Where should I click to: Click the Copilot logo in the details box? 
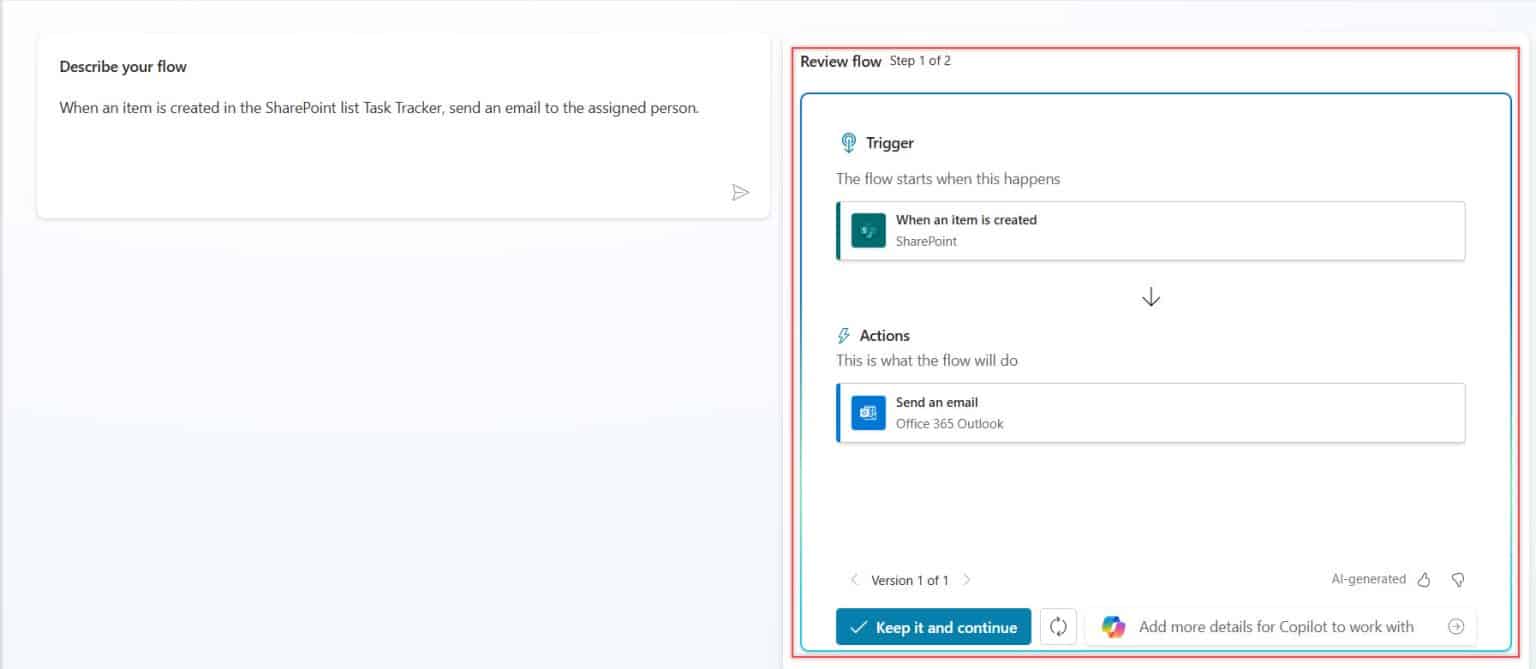[x=1113, y=627]
